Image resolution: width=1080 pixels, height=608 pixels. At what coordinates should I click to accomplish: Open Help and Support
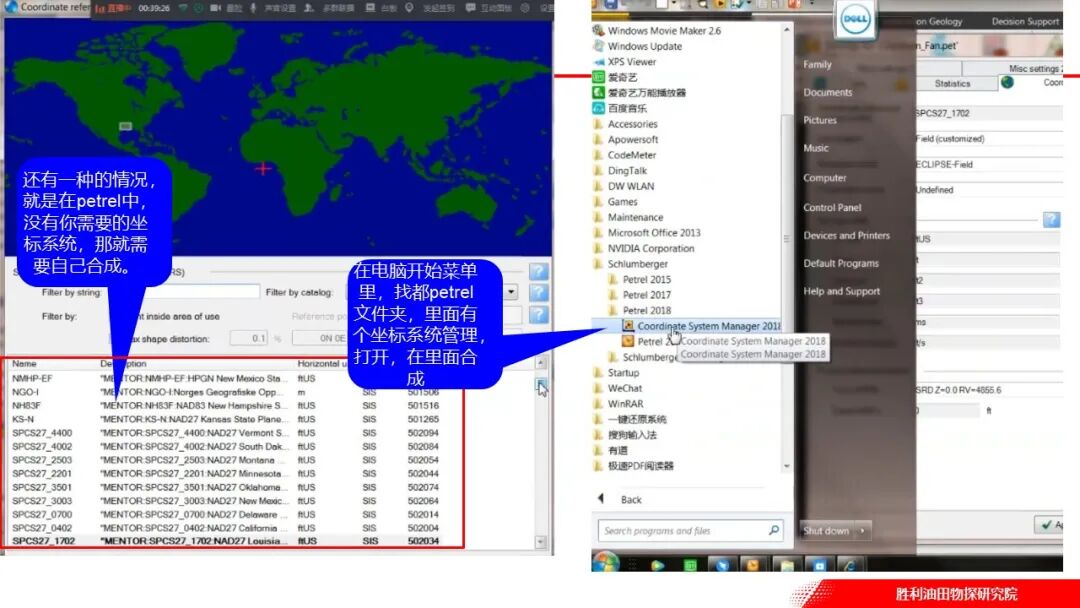coord(842,291)
